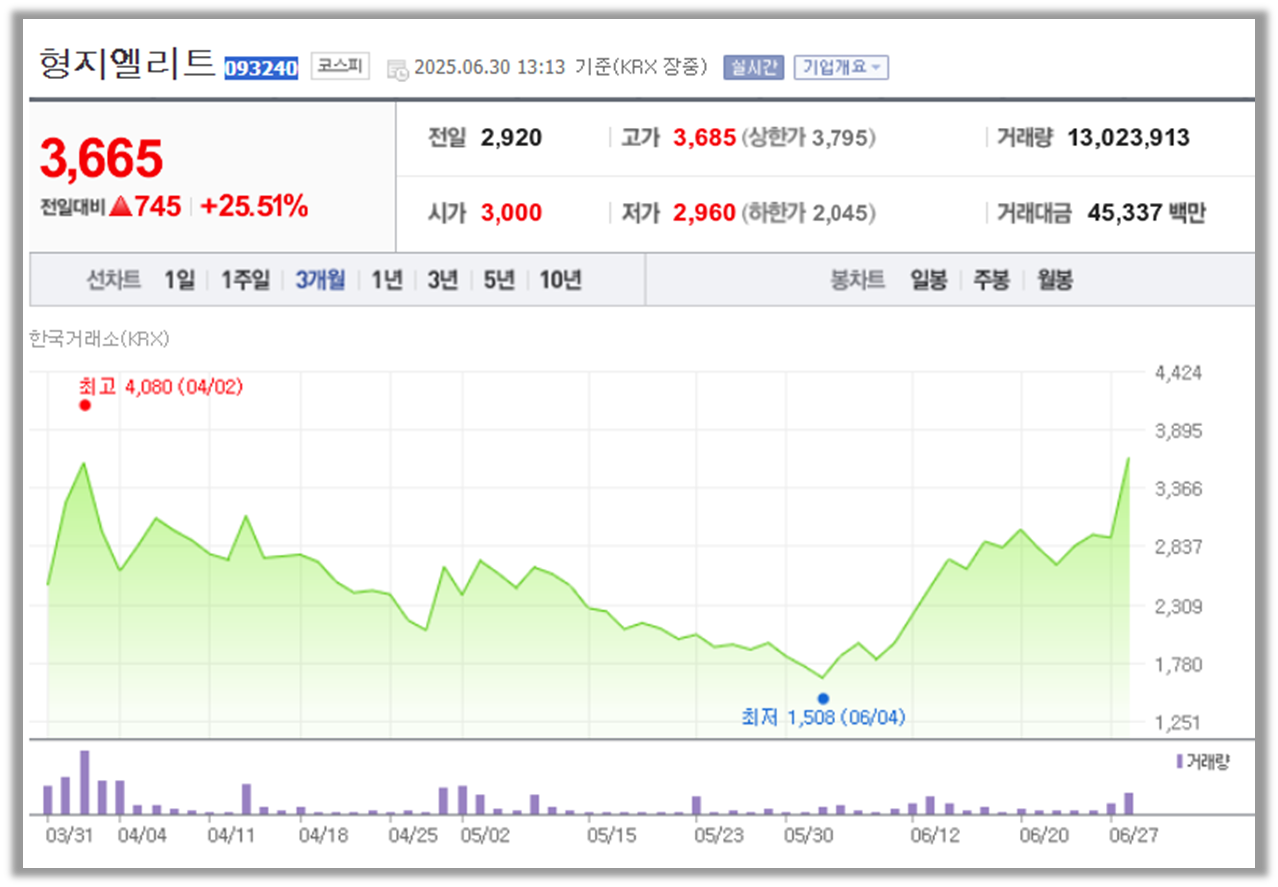Toggle the 실시간 real-time button
The height and width of the screenshot is (887, 1278).
tap(753, 68)
